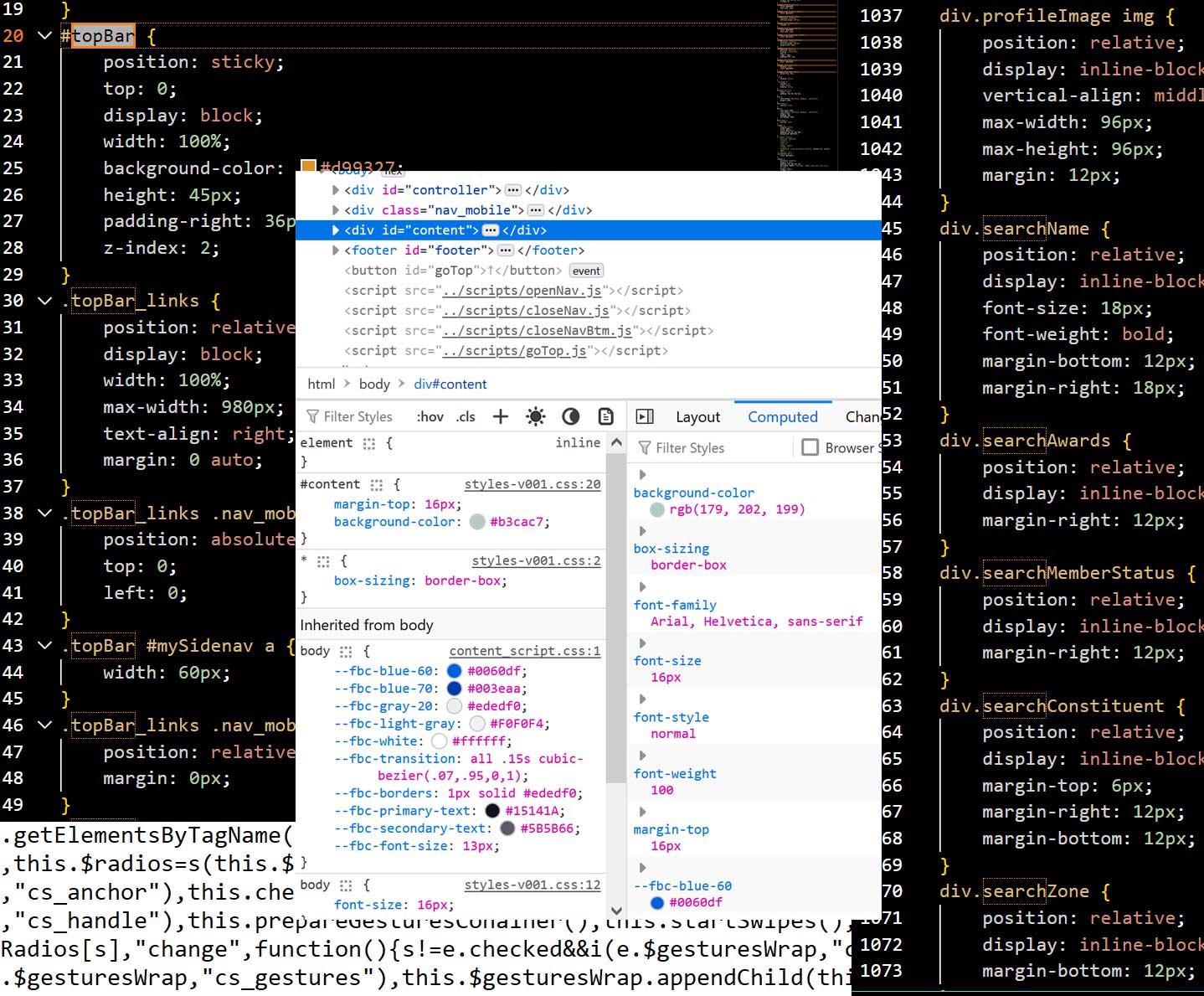
Task: Collapse .topBar_links rule at line 30
Action: [45, 301]
